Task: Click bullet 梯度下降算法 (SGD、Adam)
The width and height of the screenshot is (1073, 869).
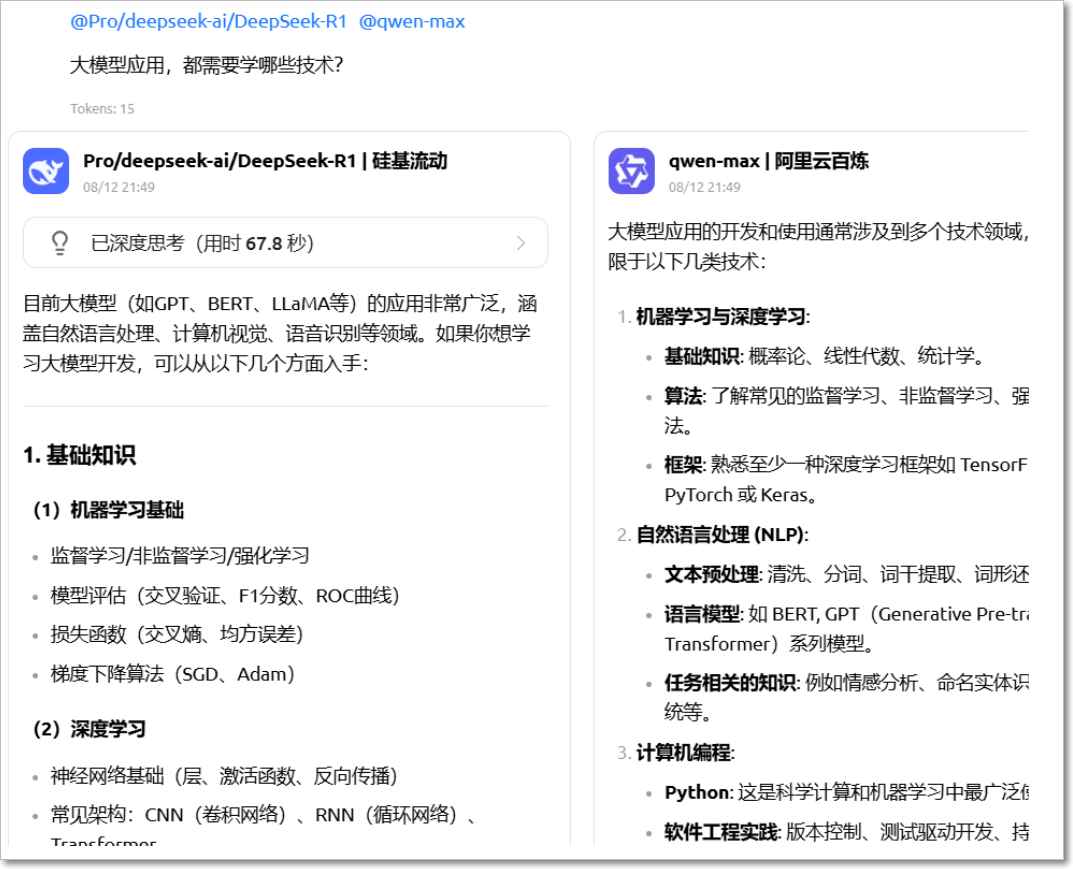Action: pos(173,674)
